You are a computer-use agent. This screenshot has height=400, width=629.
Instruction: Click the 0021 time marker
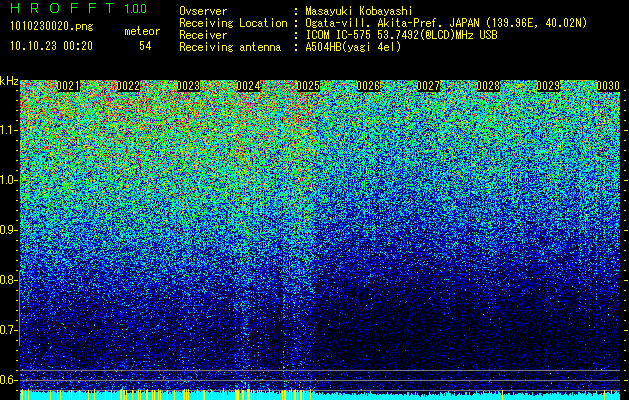[68, 86]
